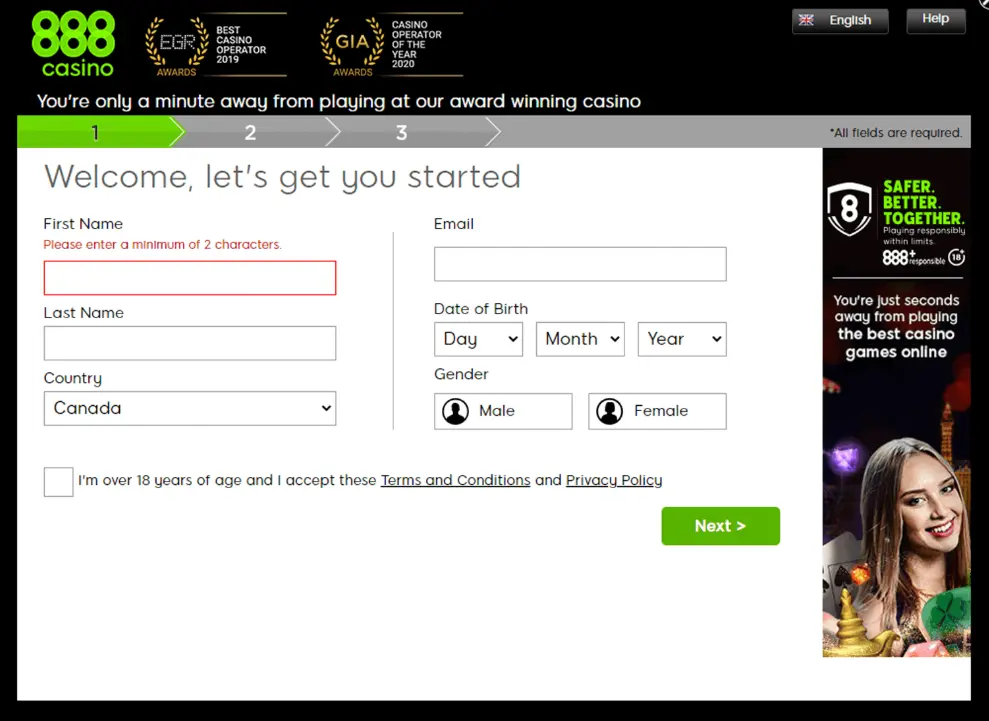Go to registration step 2

[x=250, y=132]
